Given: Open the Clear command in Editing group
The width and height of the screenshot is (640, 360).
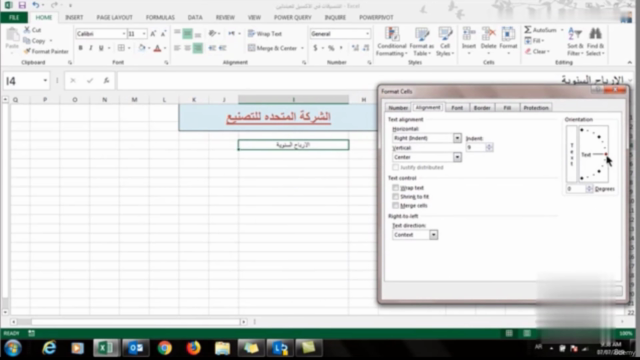Looking at the screenshot, I should pos(537,51).
